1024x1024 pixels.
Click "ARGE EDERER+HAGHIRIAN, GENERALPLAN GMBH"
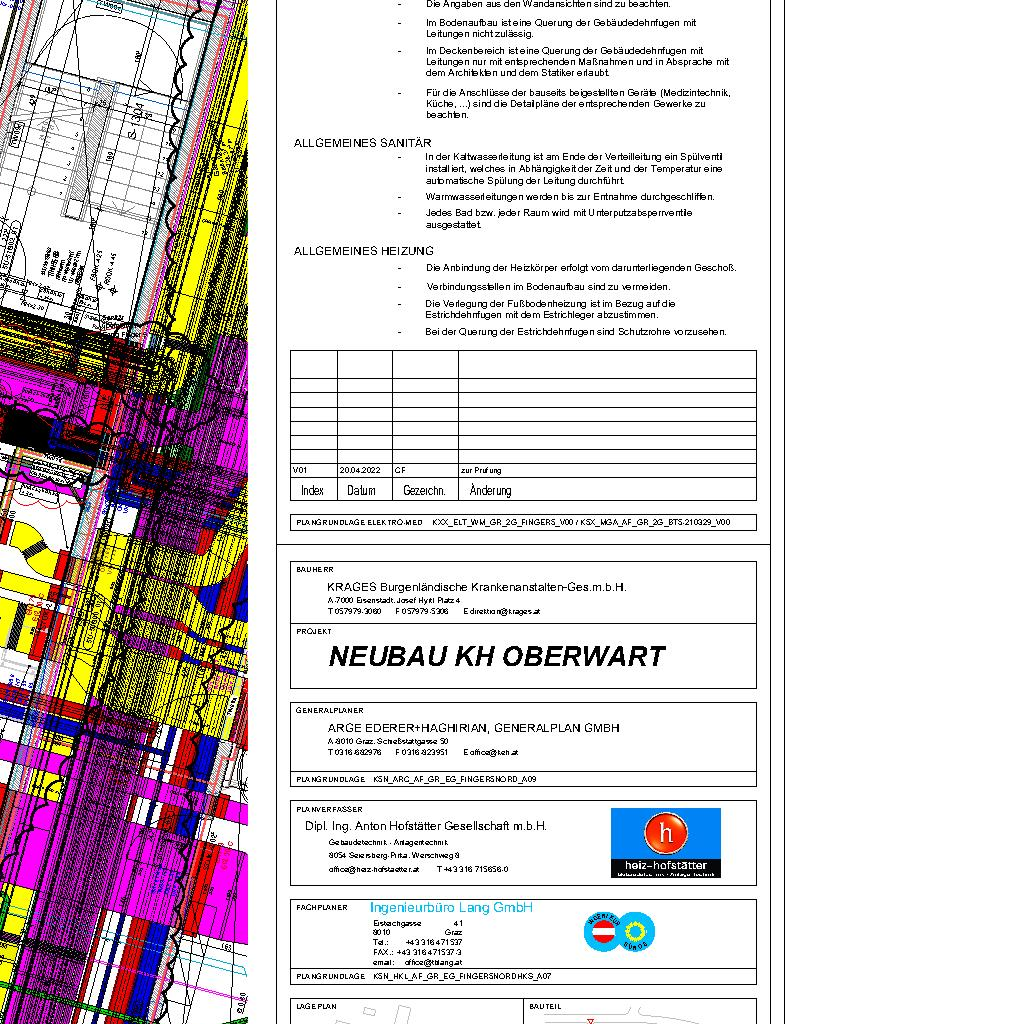coord(473,728)
